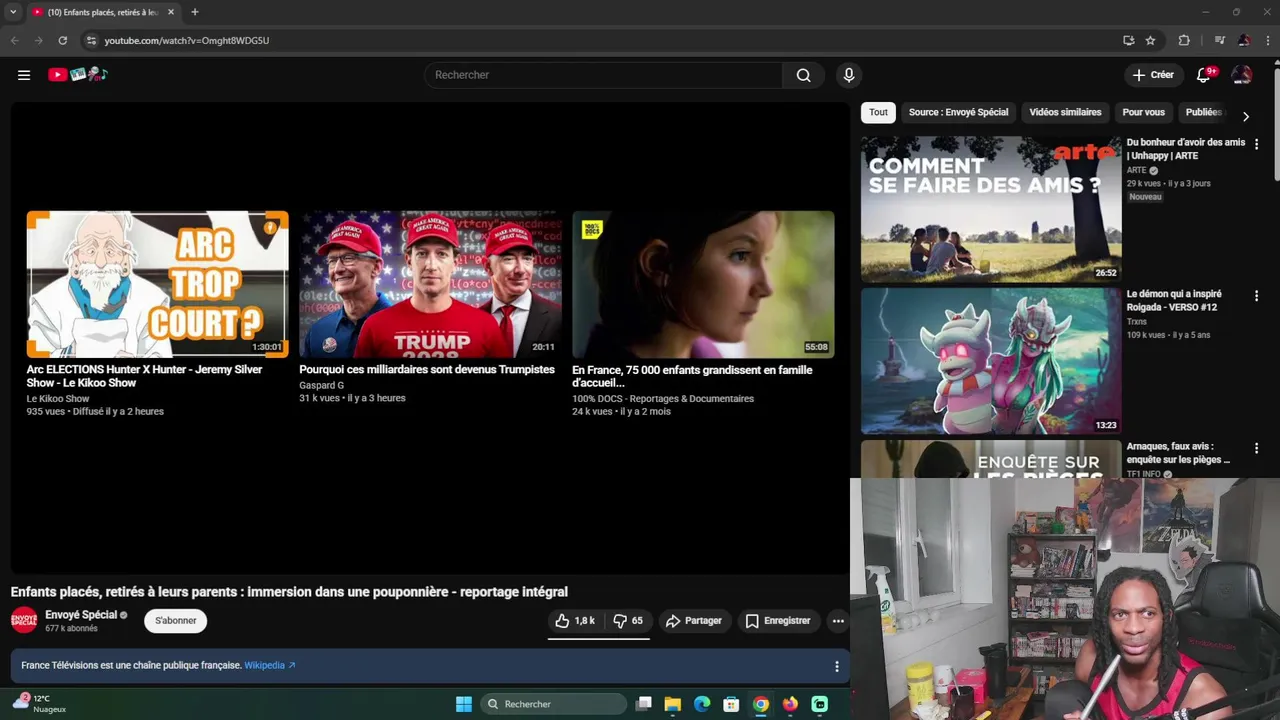This screenshot has width=1280, height=720.
Task: Open the 75 000 enfants video thumbnail
Action: [703, 284]
